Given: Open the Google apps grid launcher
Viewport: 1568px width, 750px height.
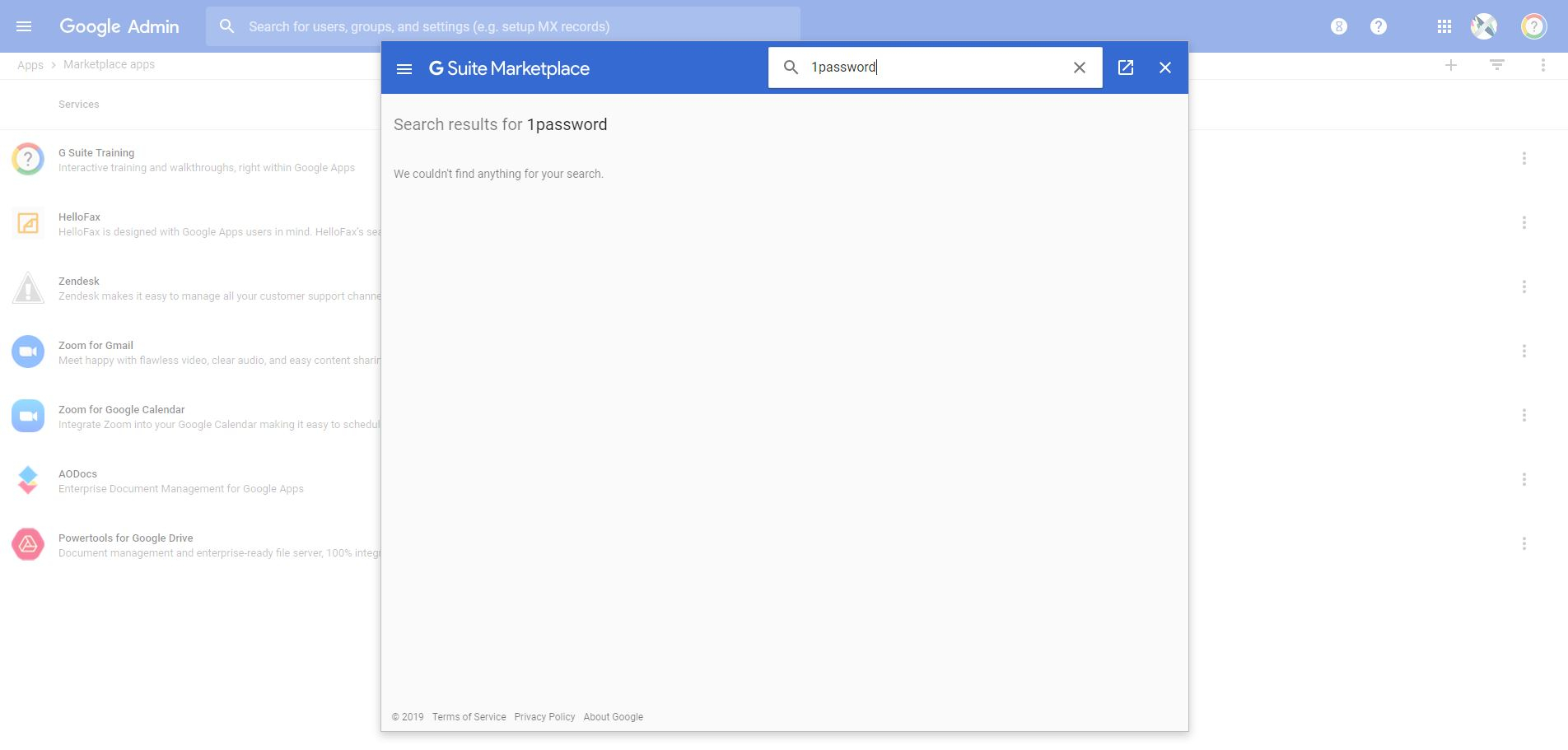Looking at the screenshot, I should coord(1444,26).
